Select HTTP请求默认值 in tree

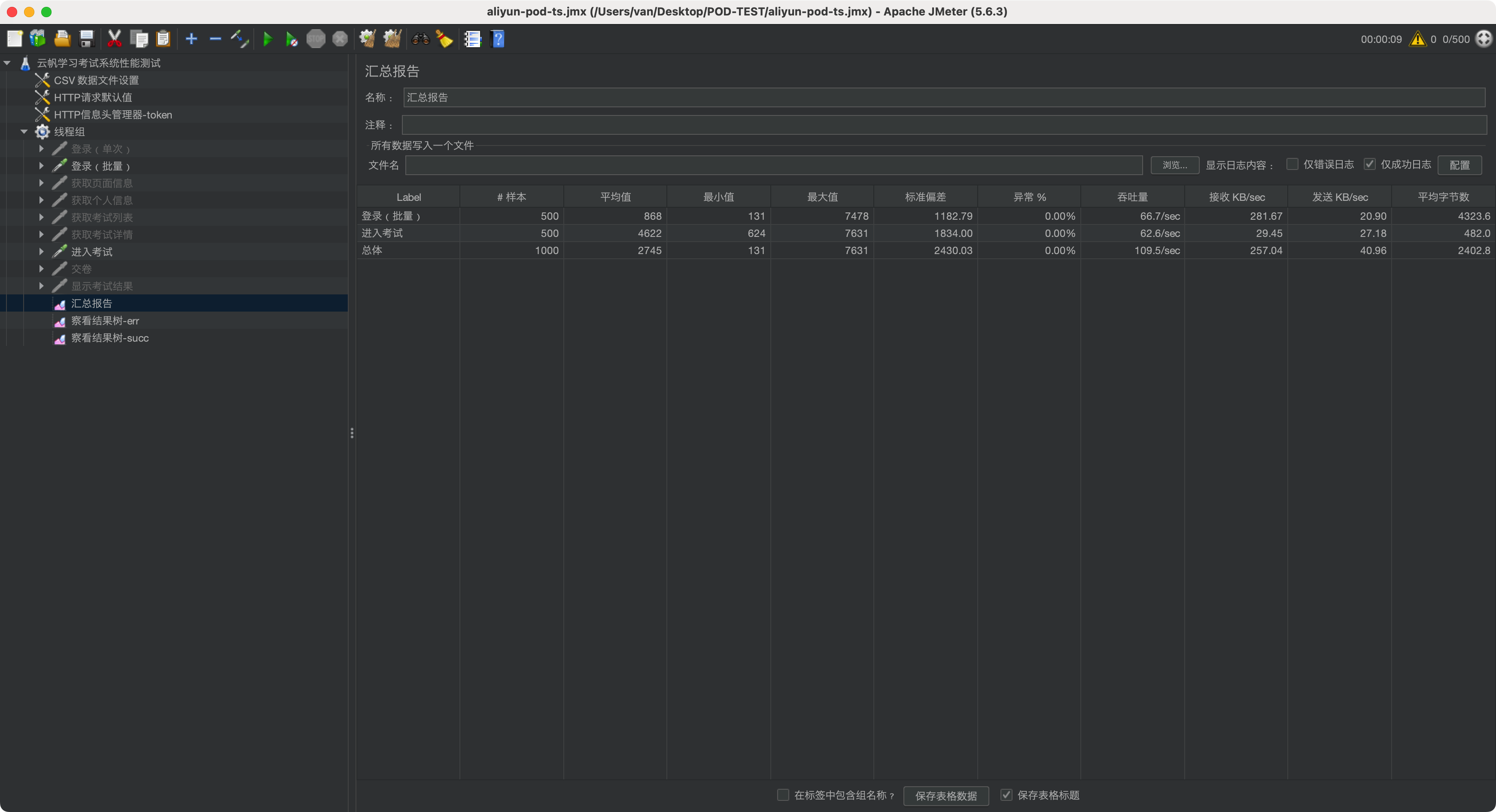(93, 97)
